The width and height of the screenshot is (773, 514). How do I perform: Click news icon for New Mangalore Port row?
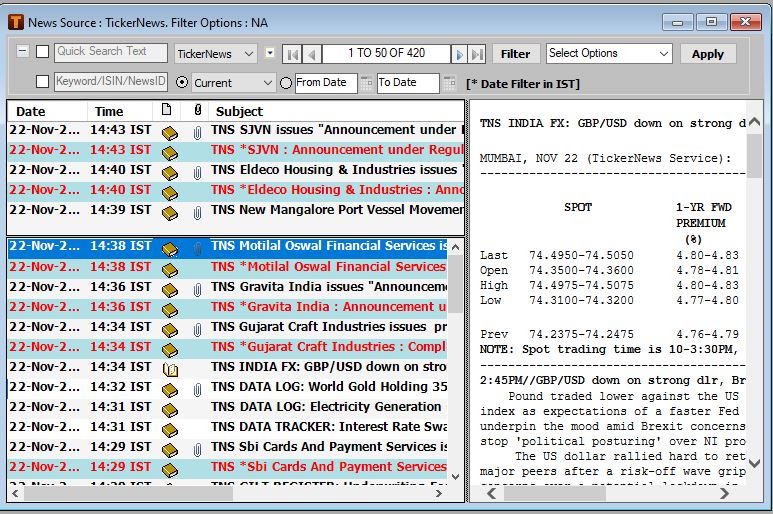pos(170,212)
